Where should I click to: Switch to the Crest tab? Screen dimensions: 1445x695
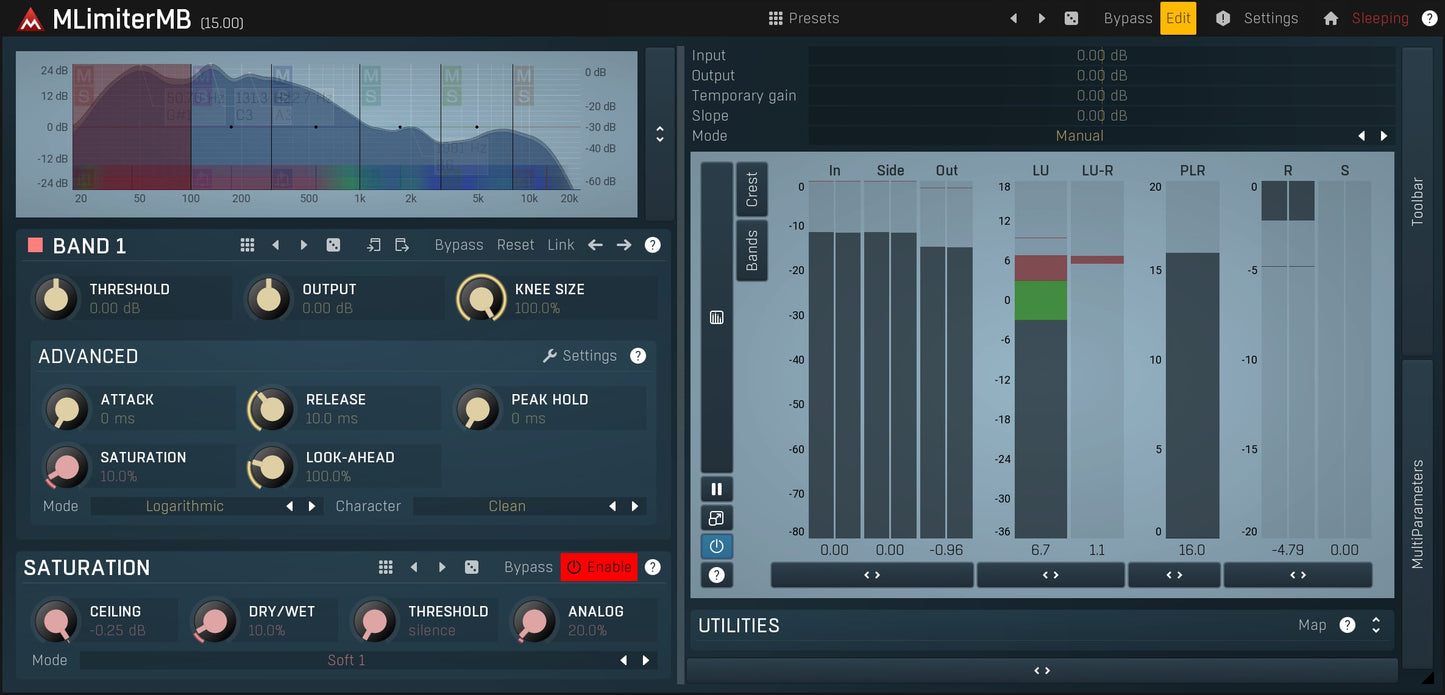[x=752, y=189]
